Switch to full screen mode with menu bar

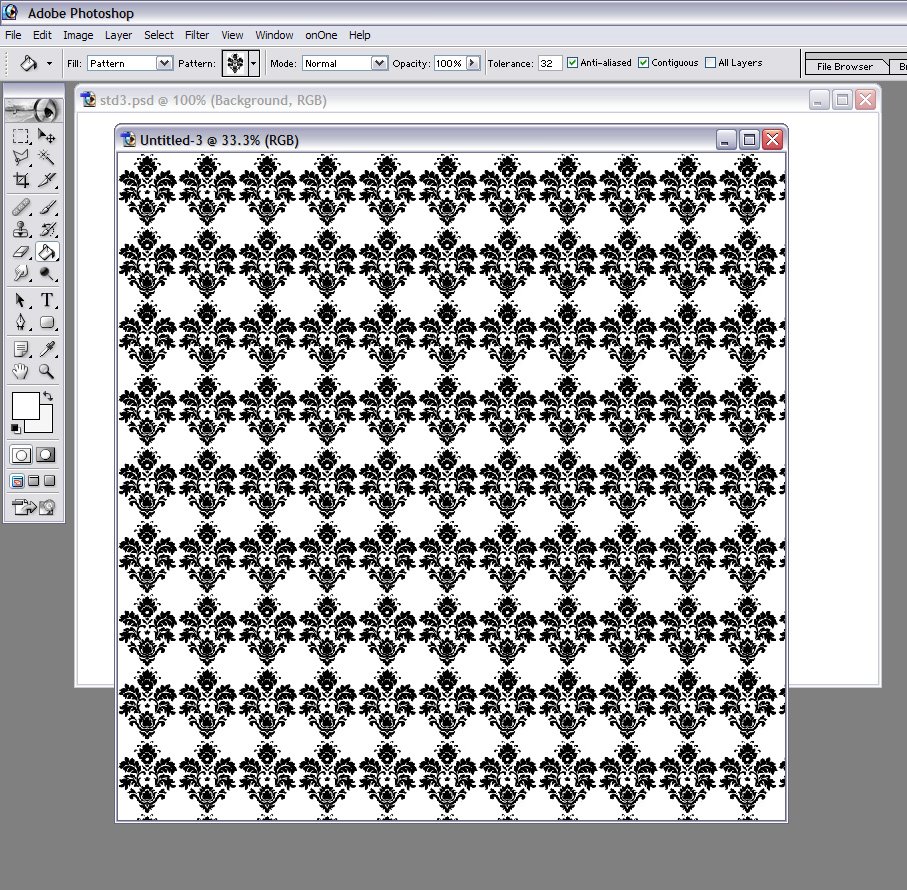point(34,481)
